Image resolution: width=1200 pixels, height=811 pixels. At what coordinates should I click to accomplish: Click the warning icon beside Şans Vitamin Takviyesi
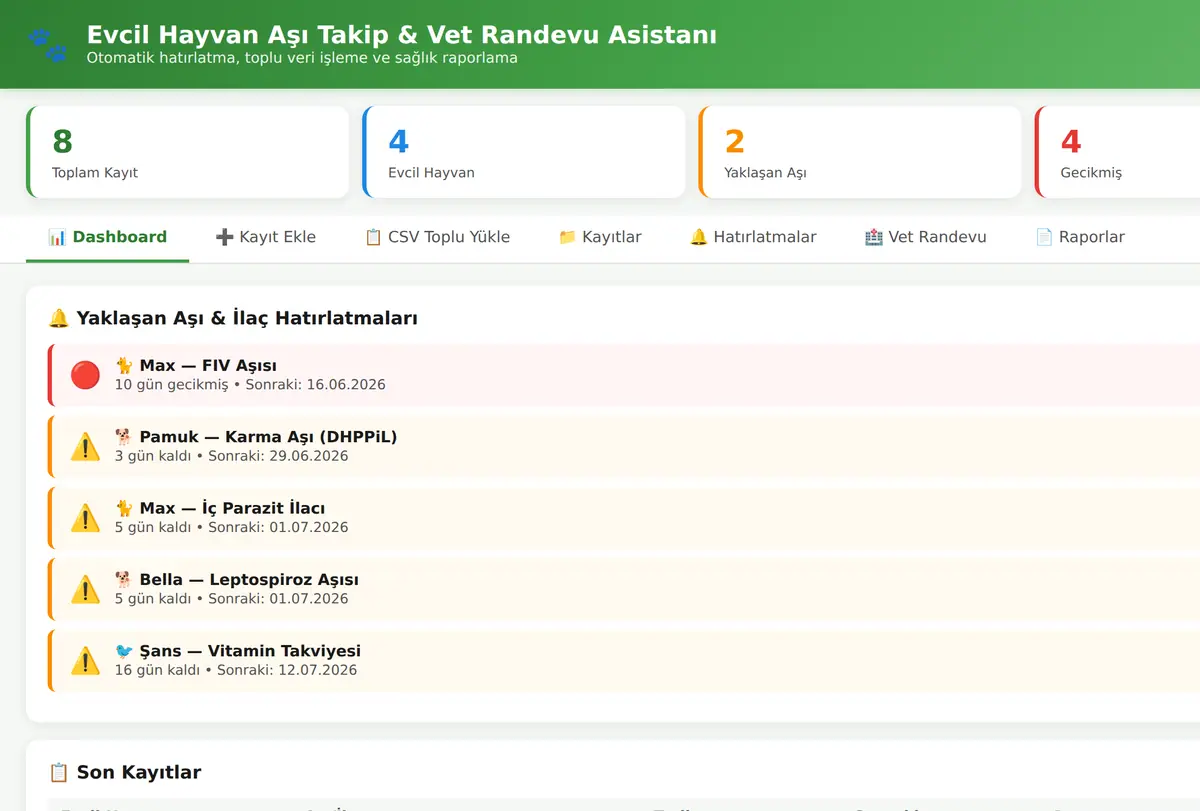[85, 660]
